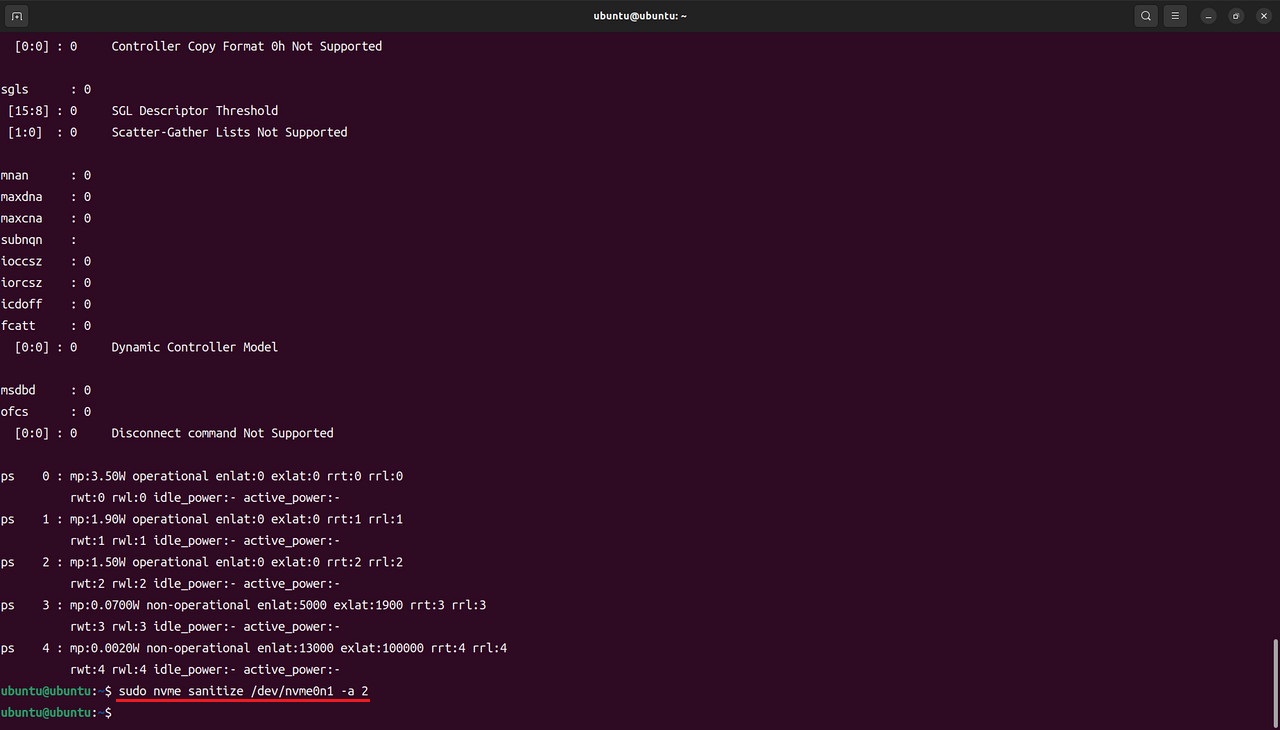Click 'Disconnect command Not Supported' text
Image resolution: width=1280 pixels, height=730 pixels.
coord(222,433)
